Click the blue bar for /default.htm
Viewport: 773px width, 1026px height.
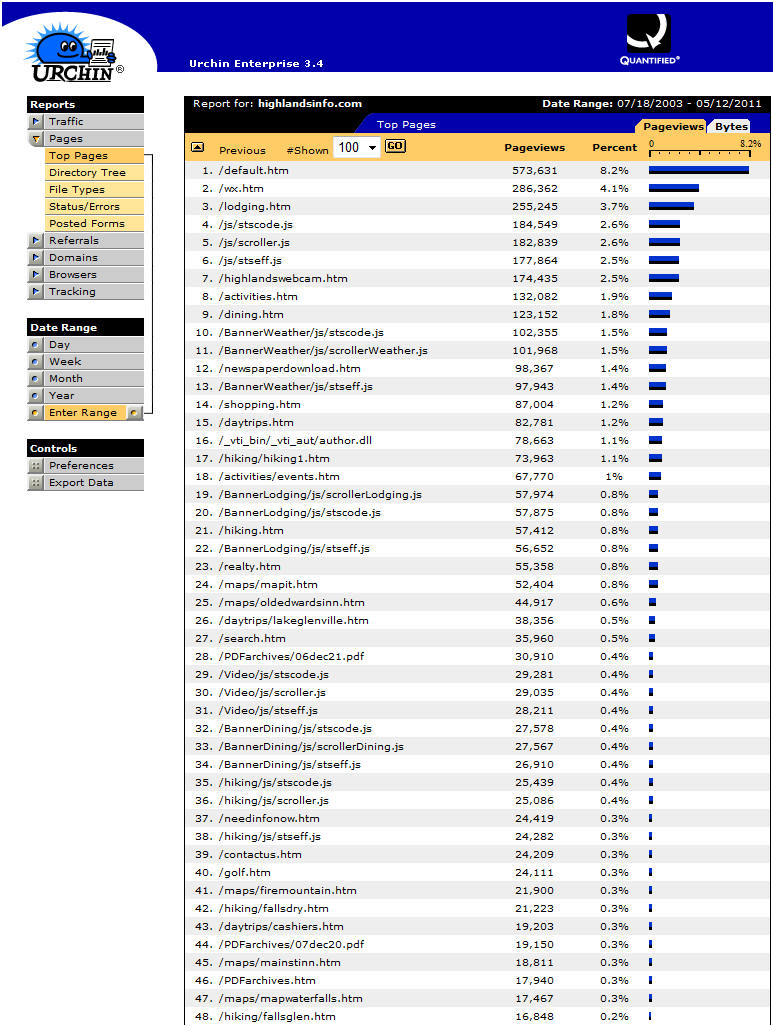[698, 170]
